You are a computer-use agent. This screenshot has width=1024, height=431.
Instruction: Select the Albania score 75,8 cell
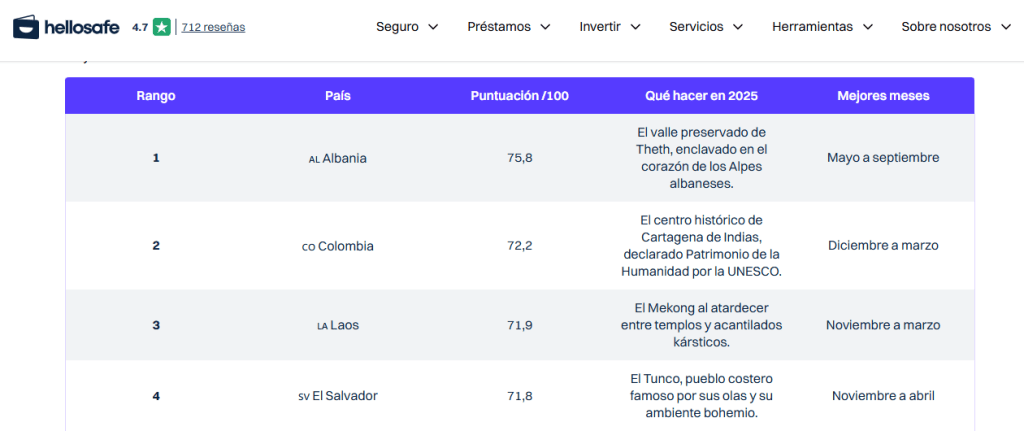[x=519, y=158]
